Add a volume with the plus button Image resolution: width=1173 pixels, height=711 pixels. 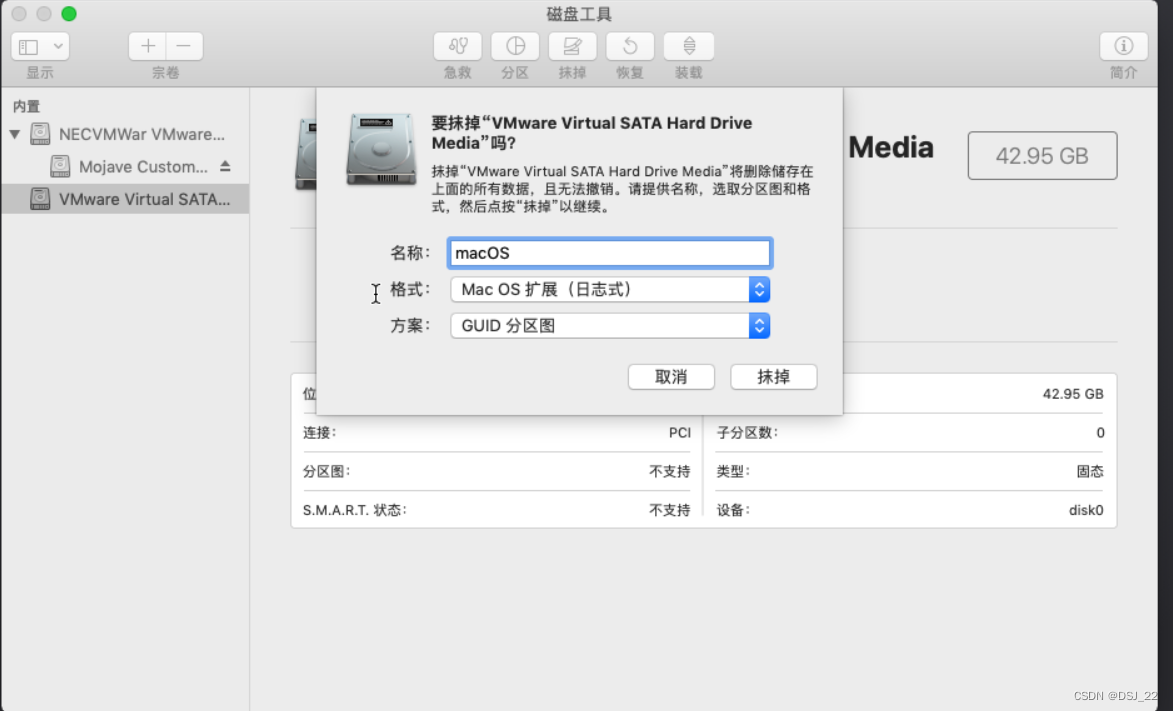coord(147,46)
